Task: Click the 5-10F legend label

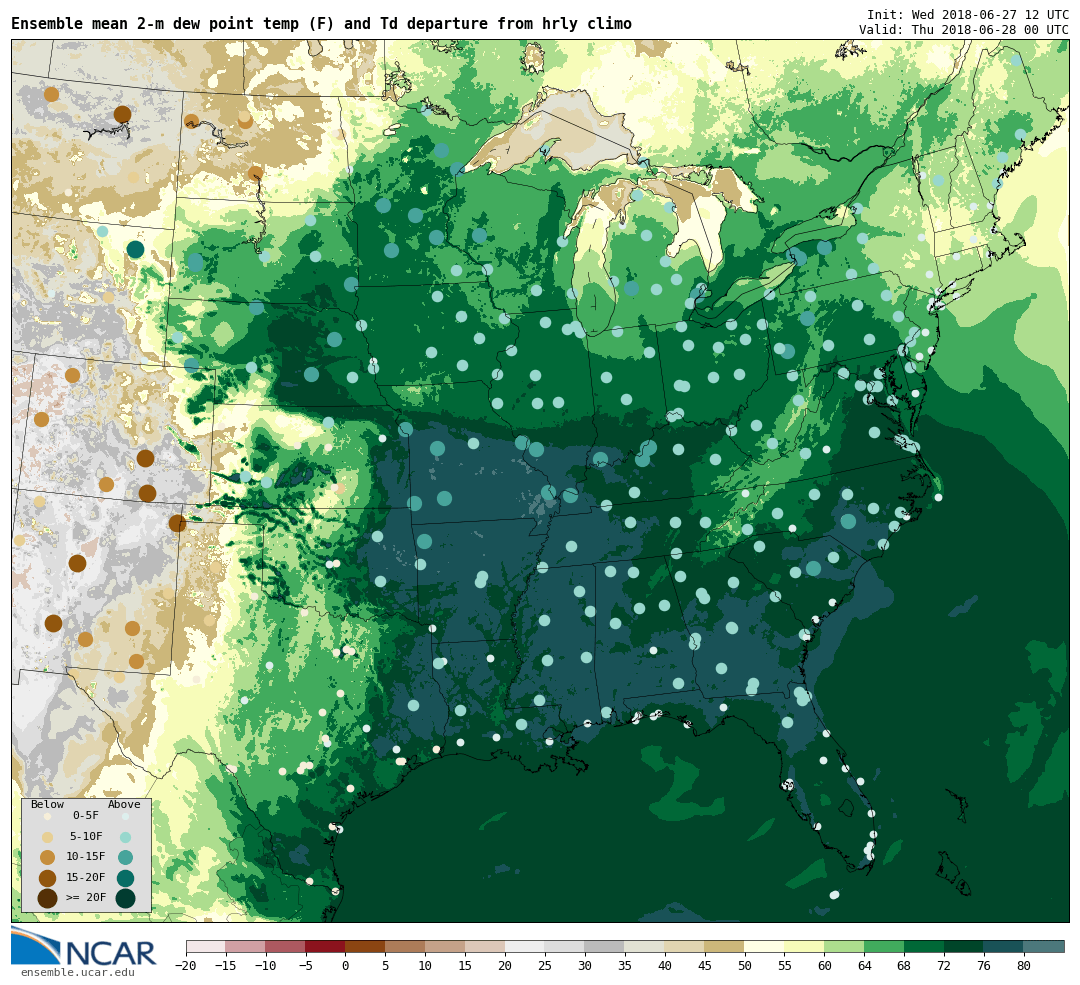Action: tap(86, 837)
